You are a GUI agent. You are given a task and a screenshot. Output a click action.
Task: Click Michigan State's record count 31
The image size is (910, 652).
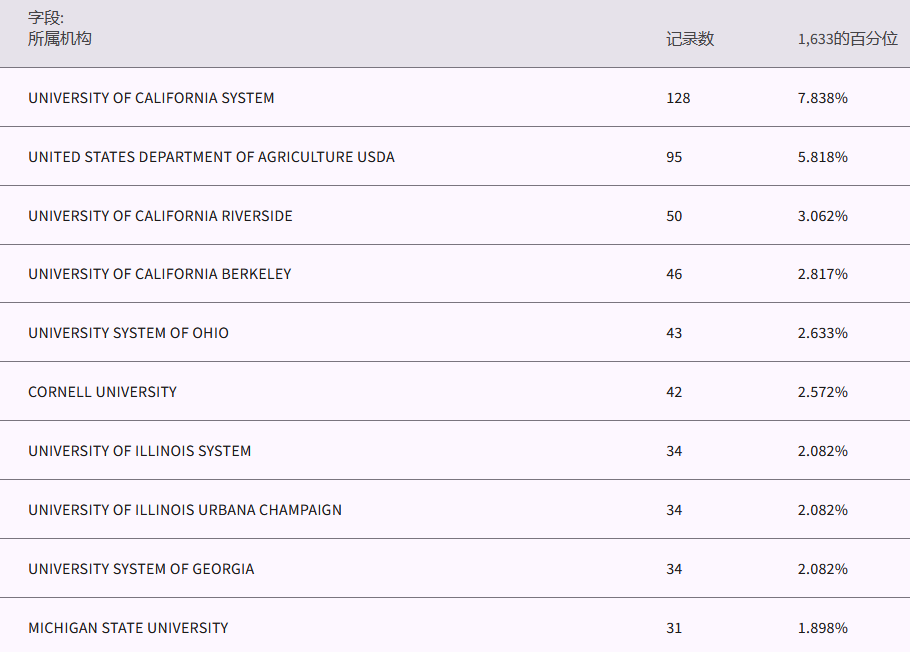(674, 628)
